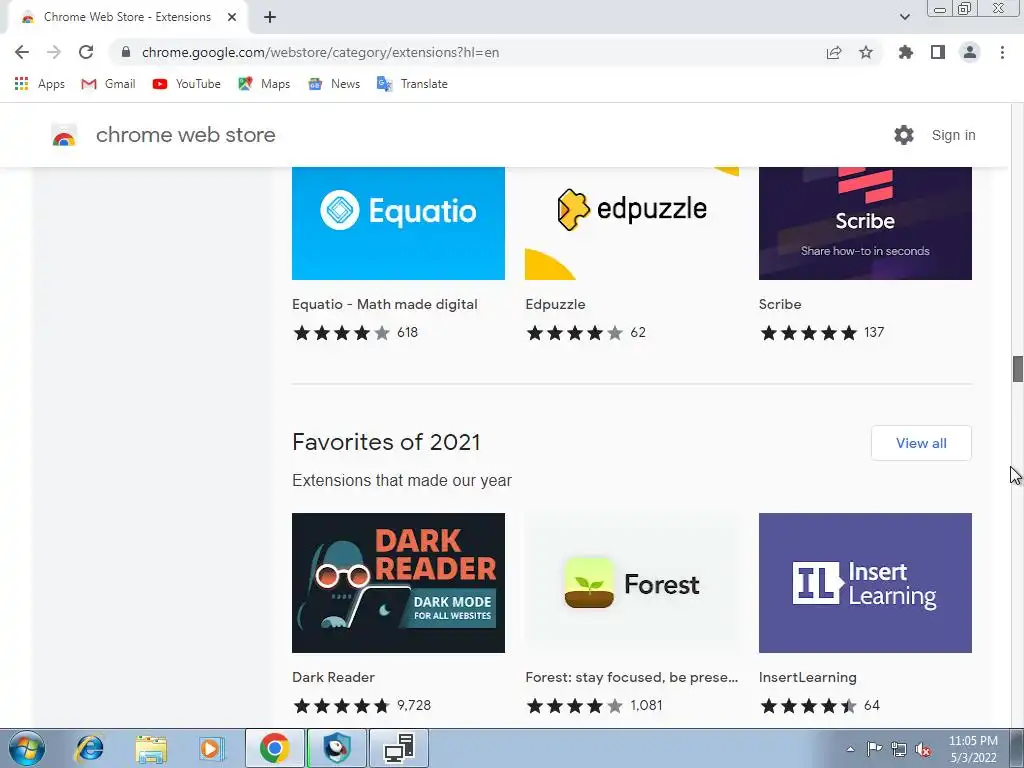Click the page vertical scrollbar thumb
This screenshot has height=768, width=1024.
(1017, 369)
